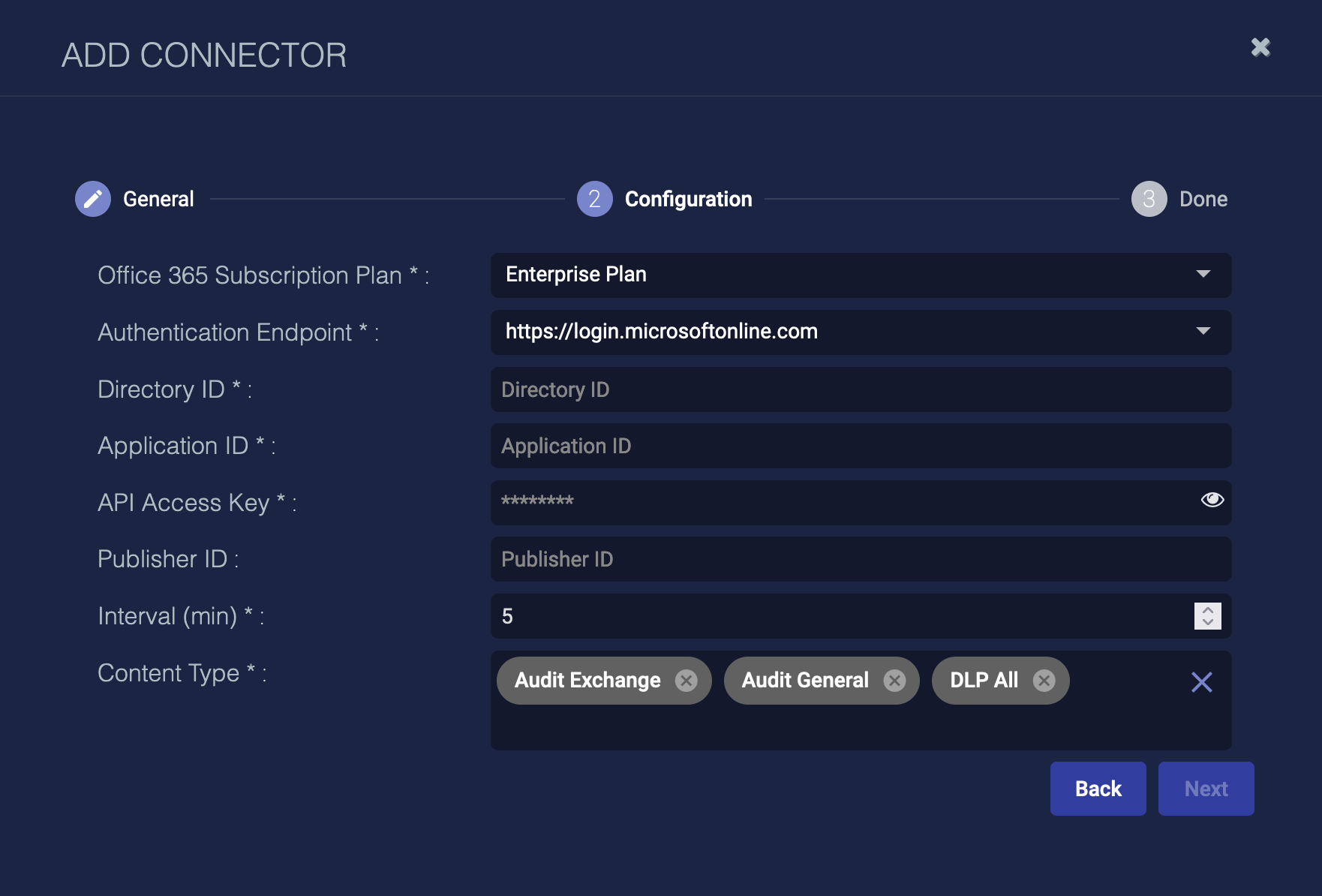Remove the Audit General tag
This screenshot has height=896, width=1322.
tap(894, 681)
